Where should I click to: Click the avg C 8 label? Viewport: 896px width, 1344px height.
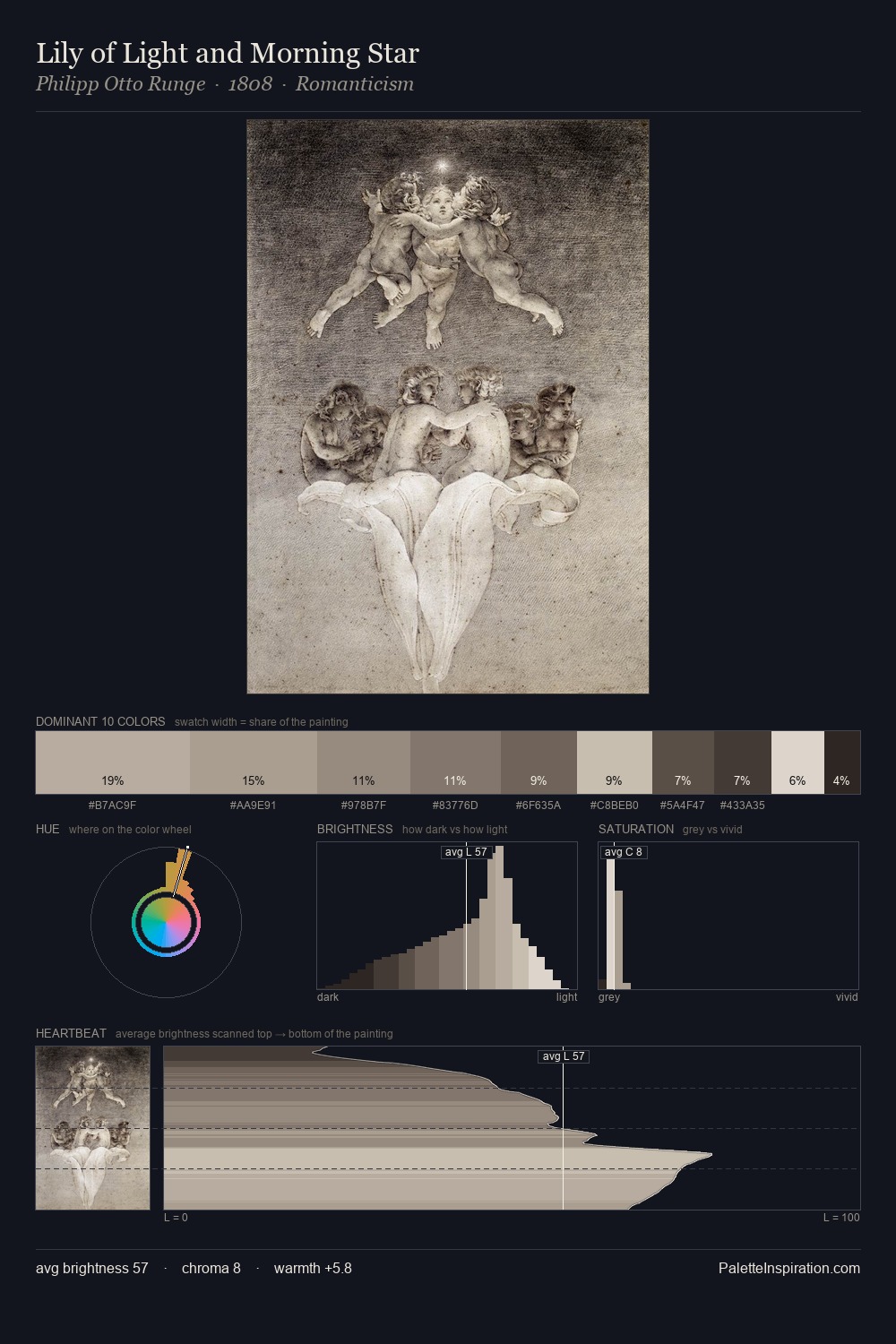coord(624,852)
